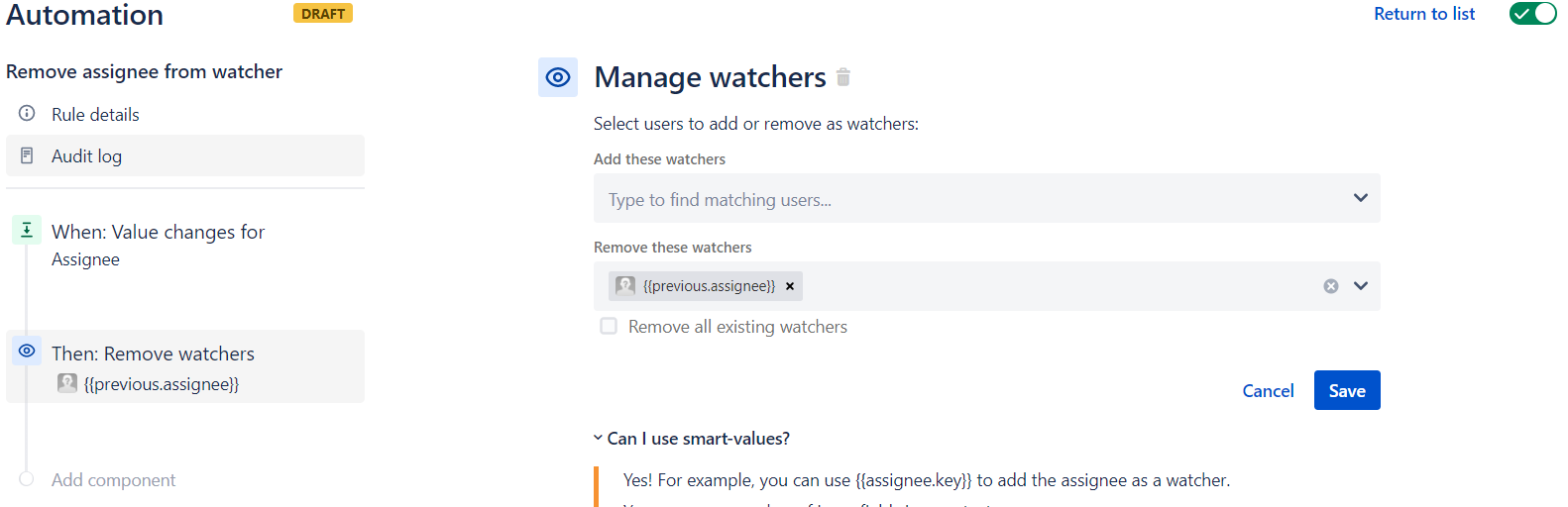Click the rule name Remove assignee from watcher
1568x507 pixels.
[144, 71]
